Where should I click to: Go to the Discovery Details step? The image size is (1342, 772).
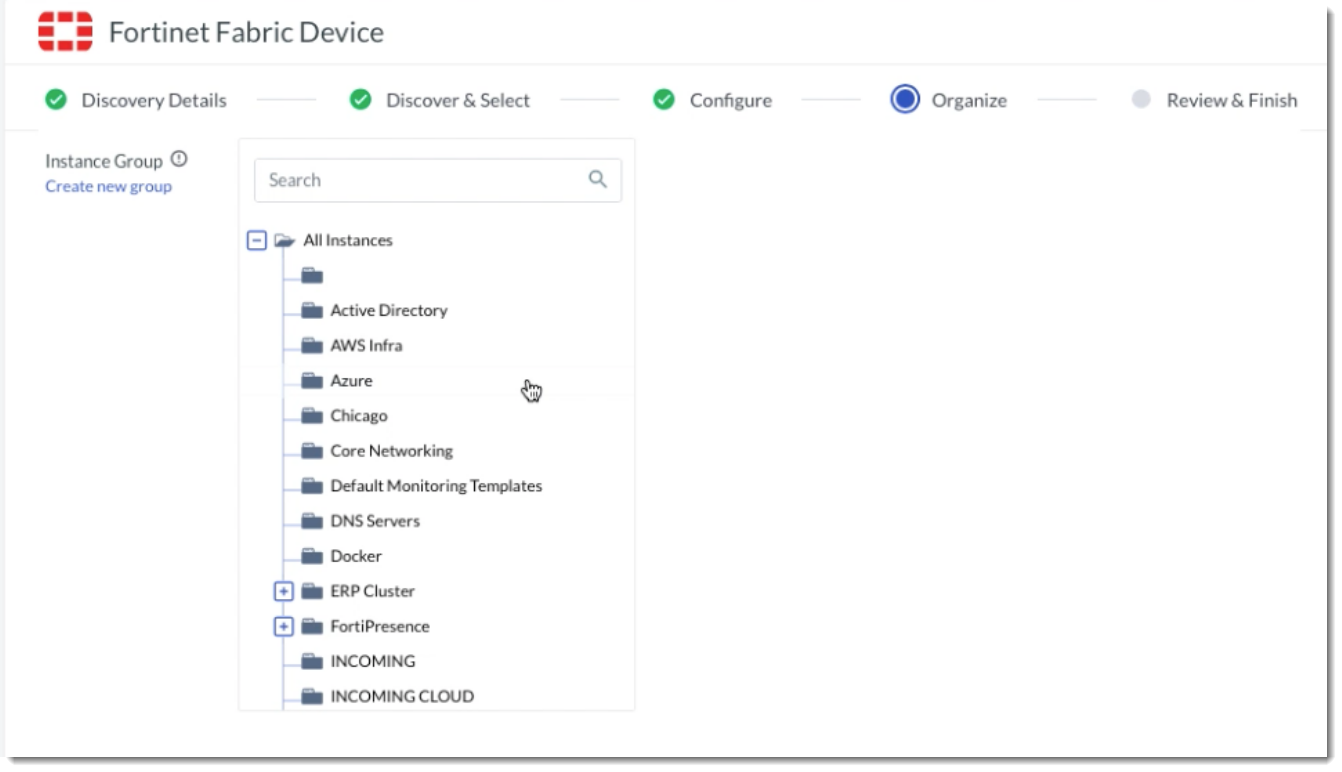153,100
